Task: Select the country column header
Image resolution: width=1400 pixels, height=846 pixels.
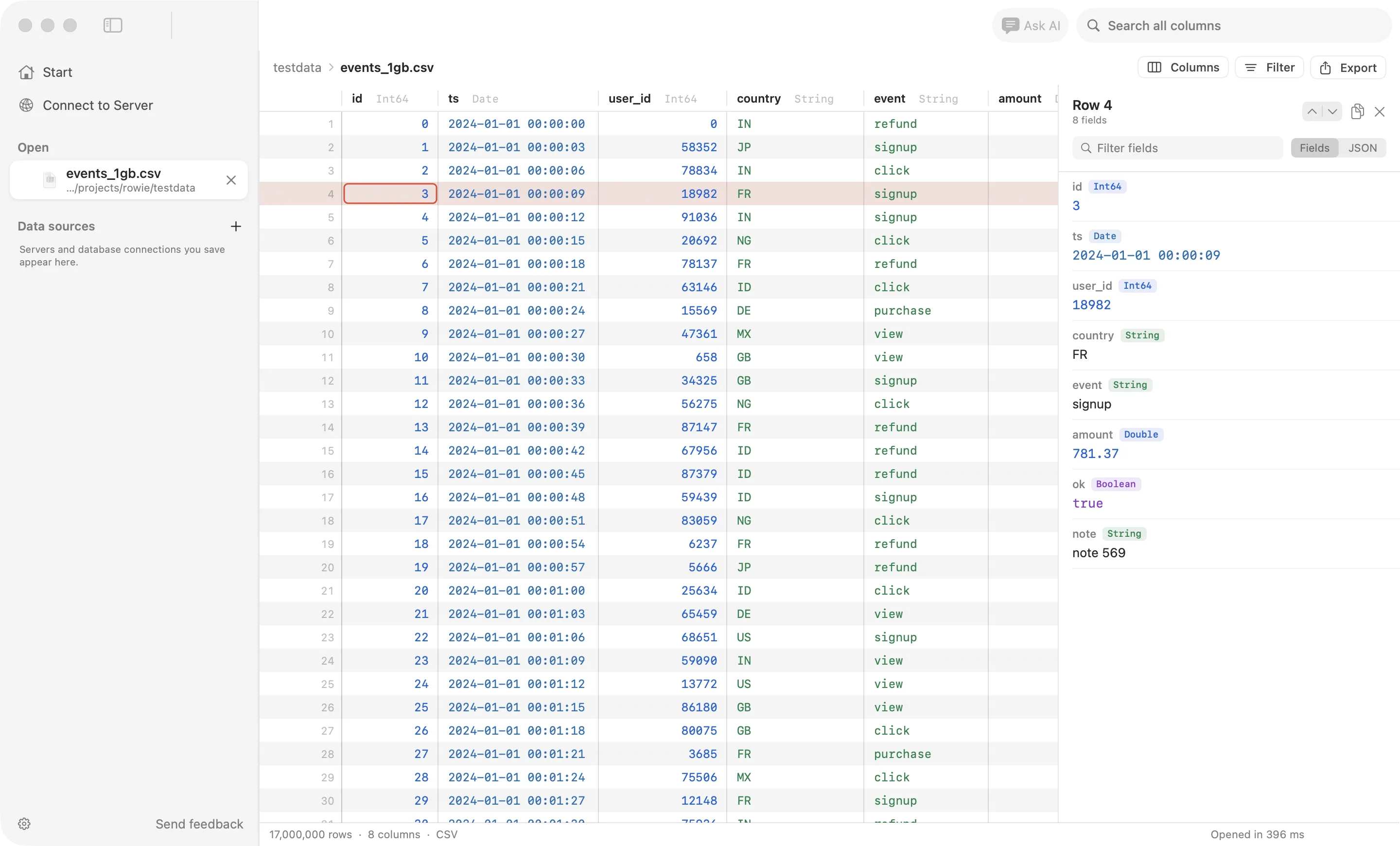Action: [x=795, y=98]
